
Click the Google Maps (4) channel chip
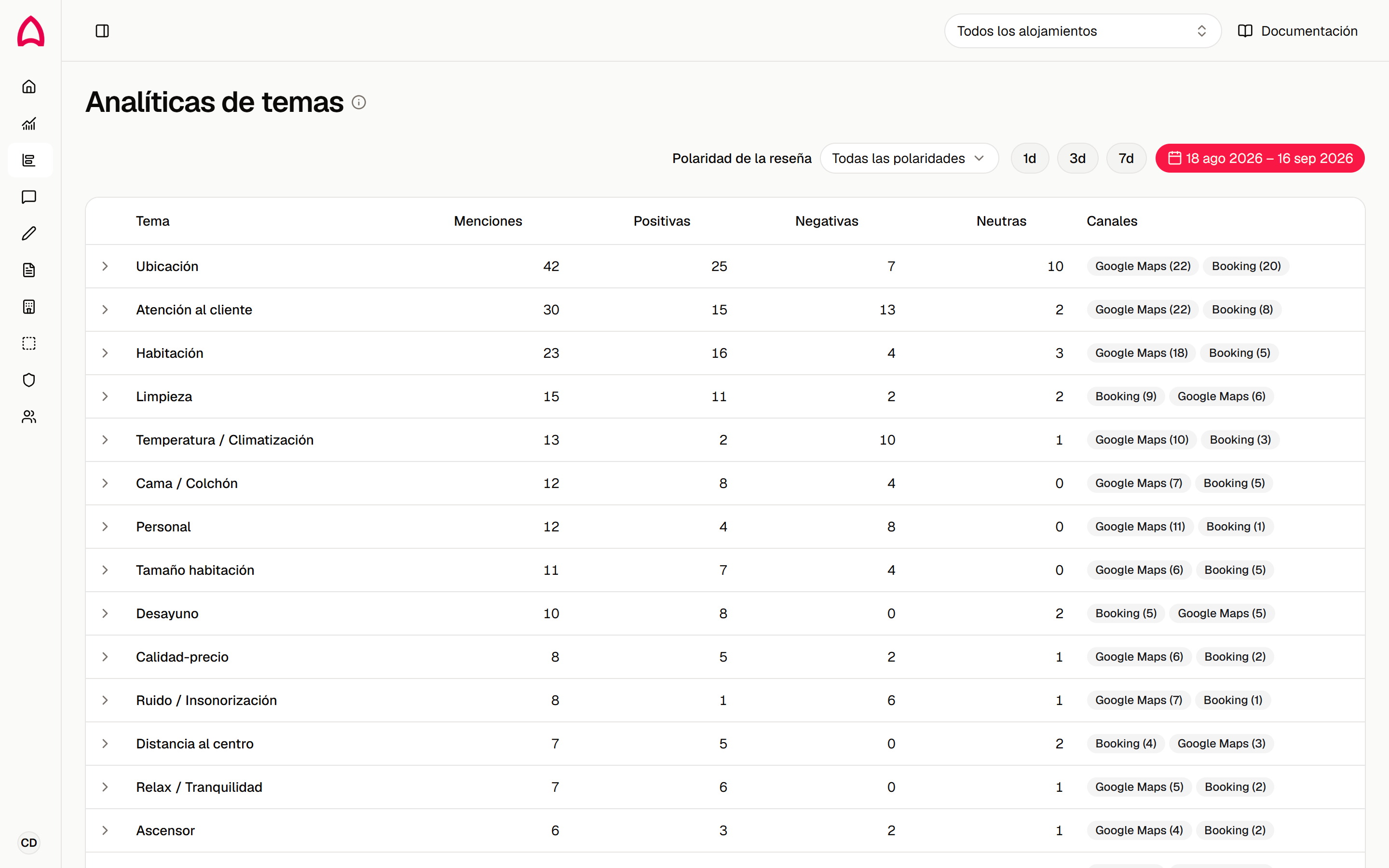[x=1139, y=831]
